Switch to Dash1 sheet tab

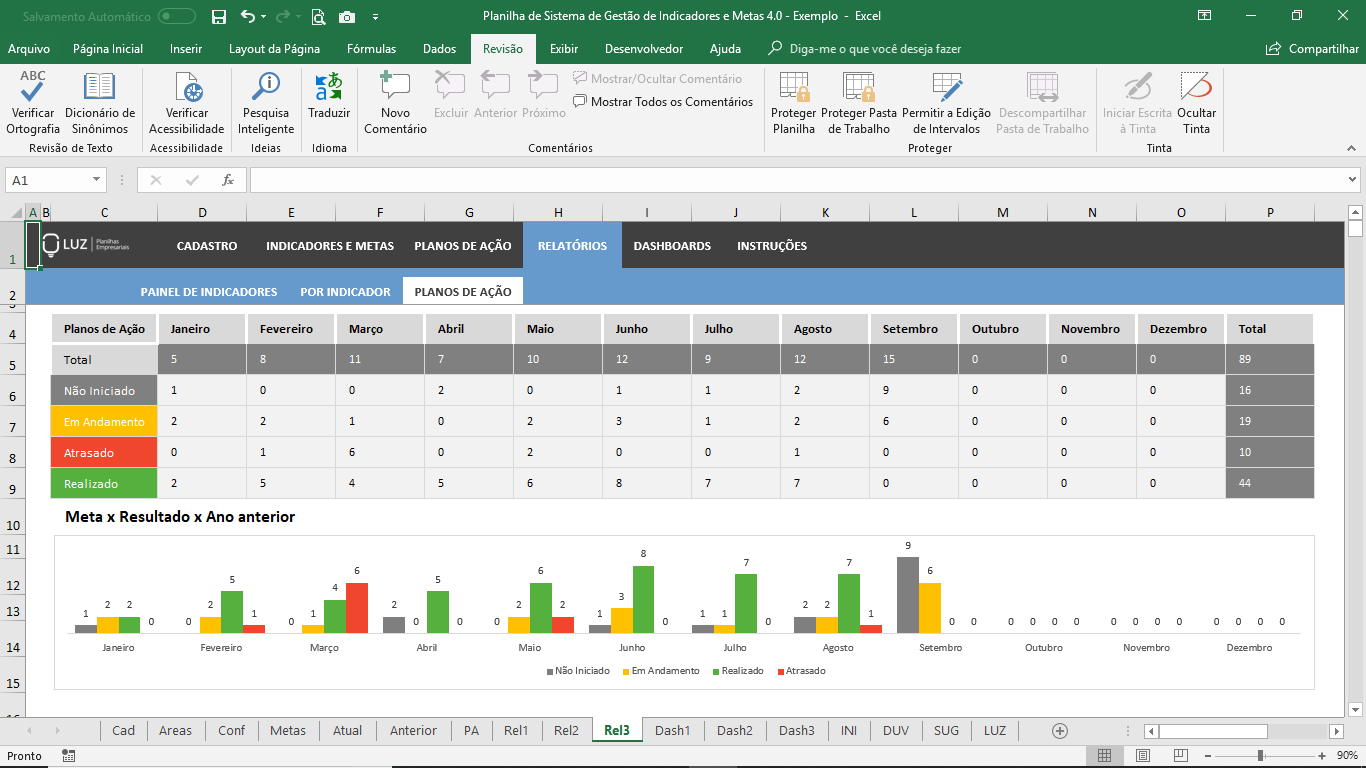tap(672, 730)
